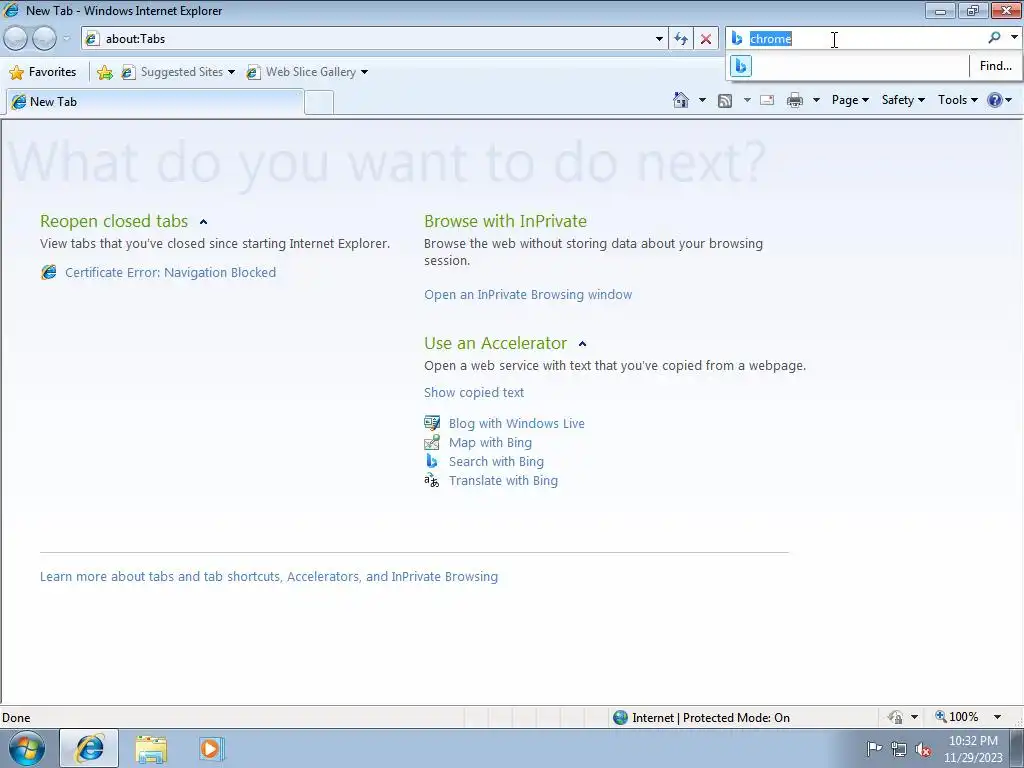Click Search with Bing accelerator
Screen dimensions: 1024x768
[496, 461]
